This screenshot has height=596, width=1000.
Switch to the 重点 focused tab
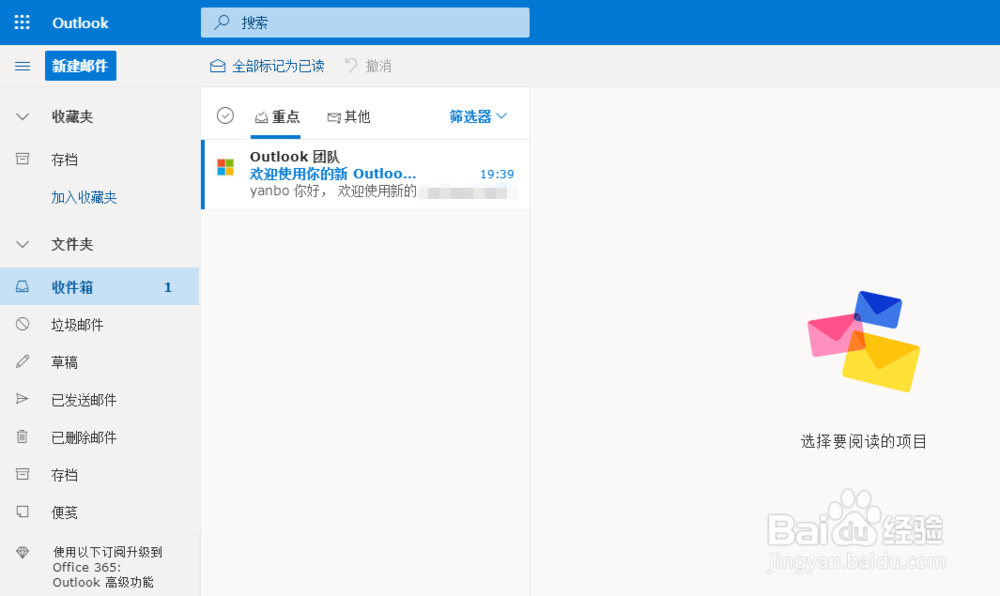coord(276,117)
